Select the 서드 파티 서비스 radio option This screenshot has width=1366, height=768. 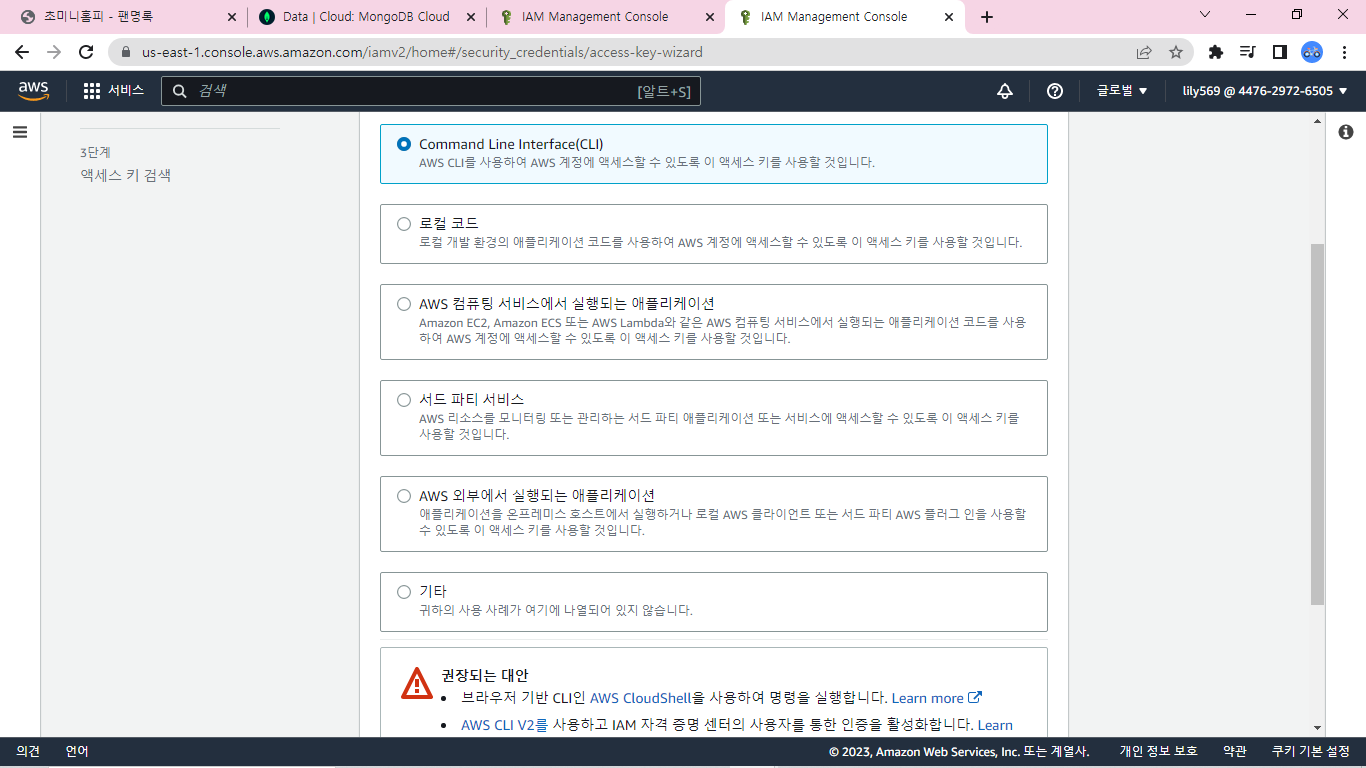click(x=404, y=400)
